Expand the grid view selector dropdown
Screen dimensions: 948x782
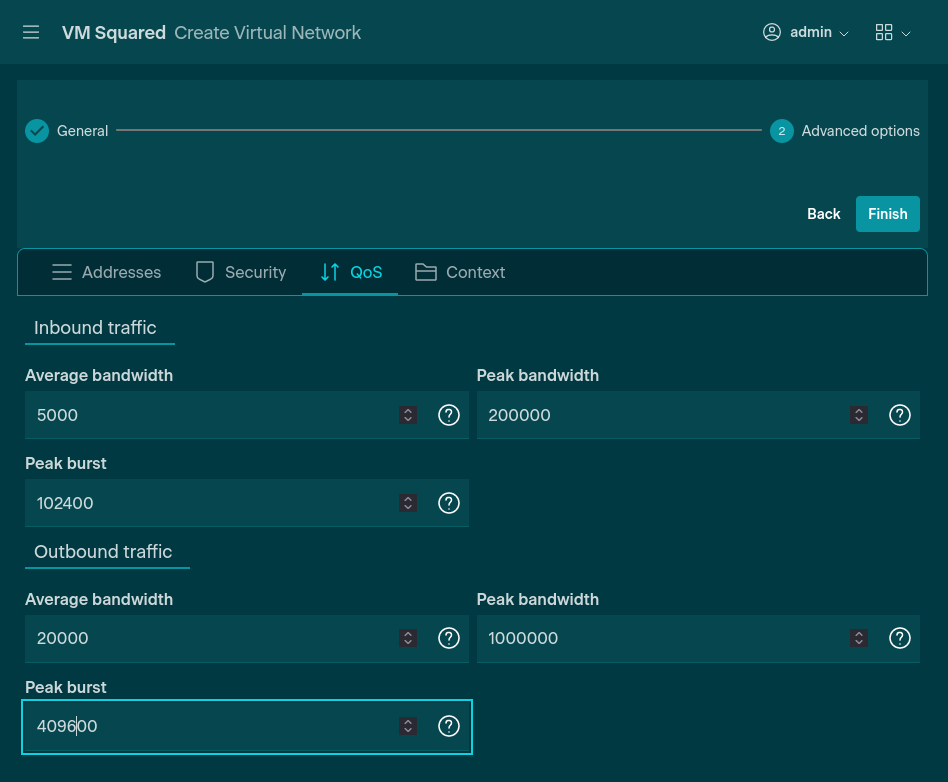(x=892, y=33)
